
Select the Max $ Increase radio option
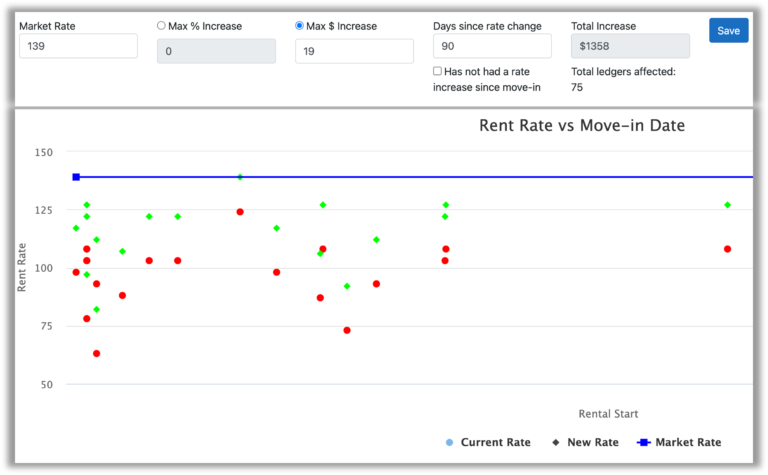click(x=299, y=25)
